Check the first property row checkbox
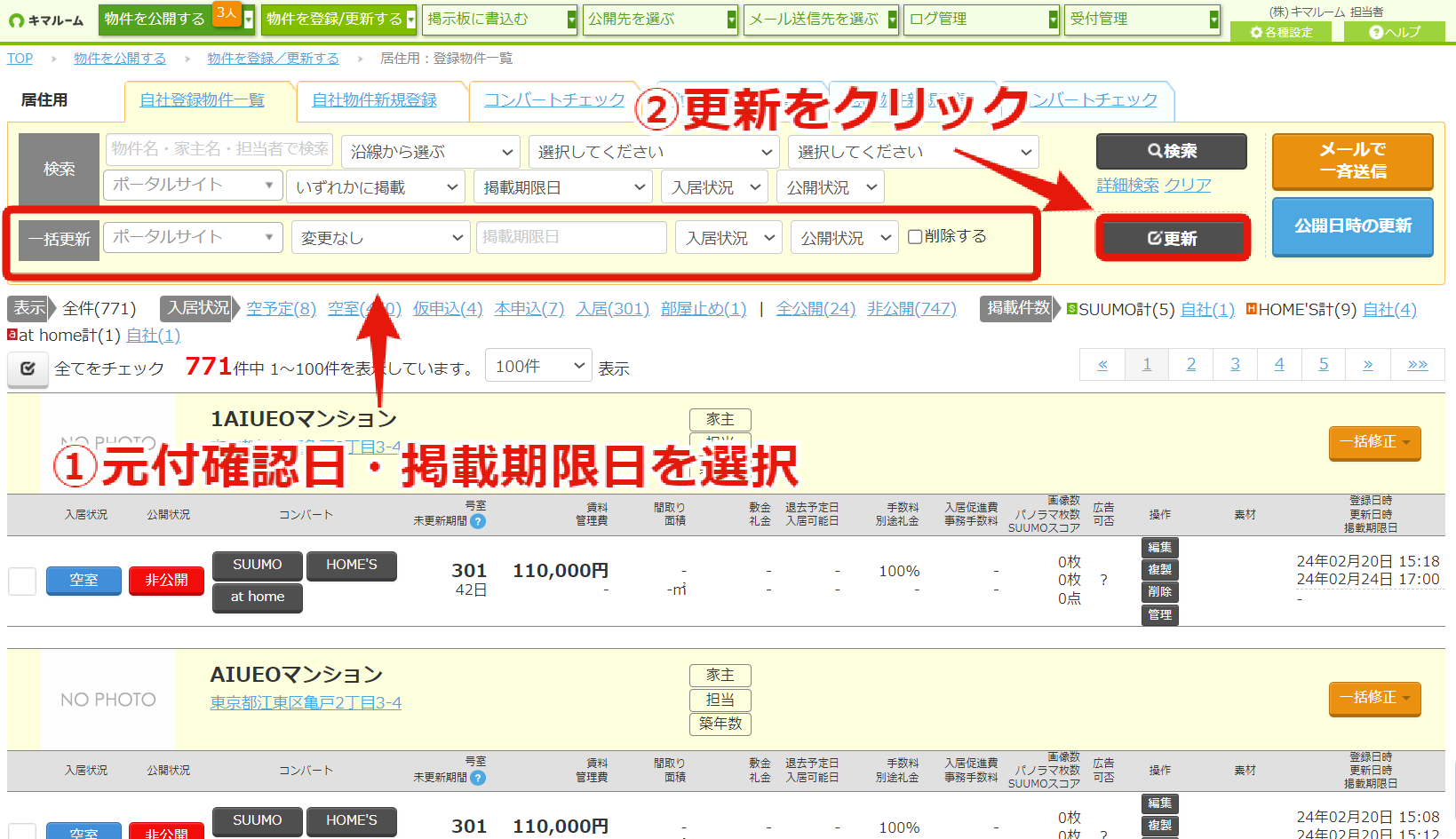Screen dimensions: 1456x839 [x=22, y=582]
